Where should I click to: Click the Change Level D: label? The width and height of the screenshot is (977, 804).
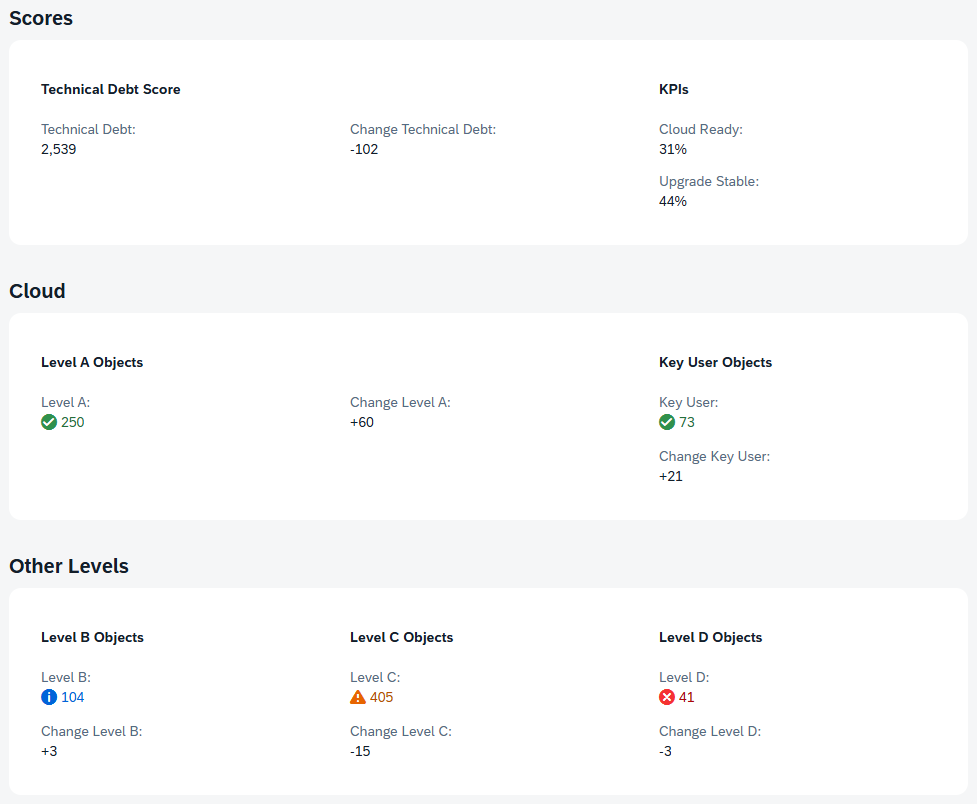tap(710, 732)
